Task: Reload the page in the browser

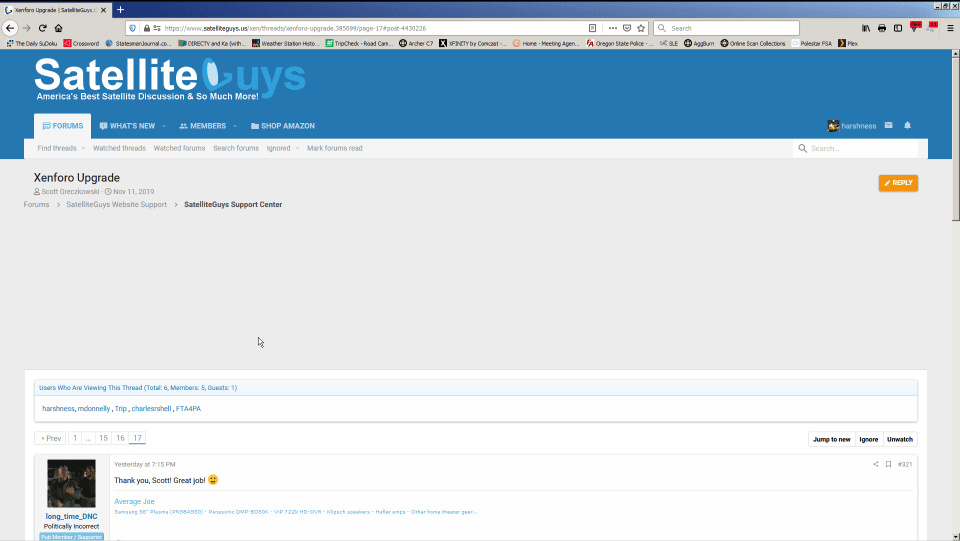Action: click(43, 28)
